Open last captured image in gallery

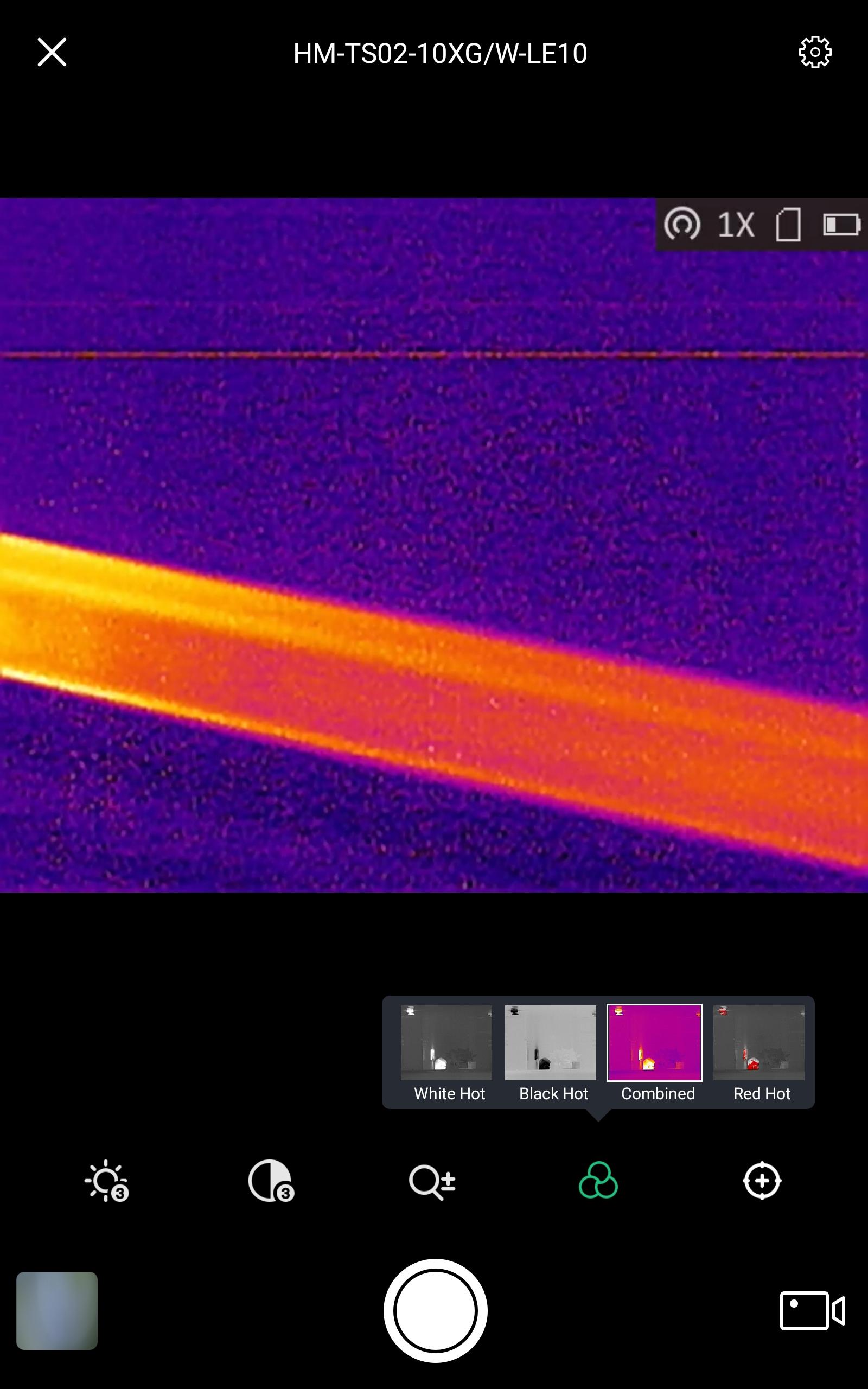point(57,1310)
